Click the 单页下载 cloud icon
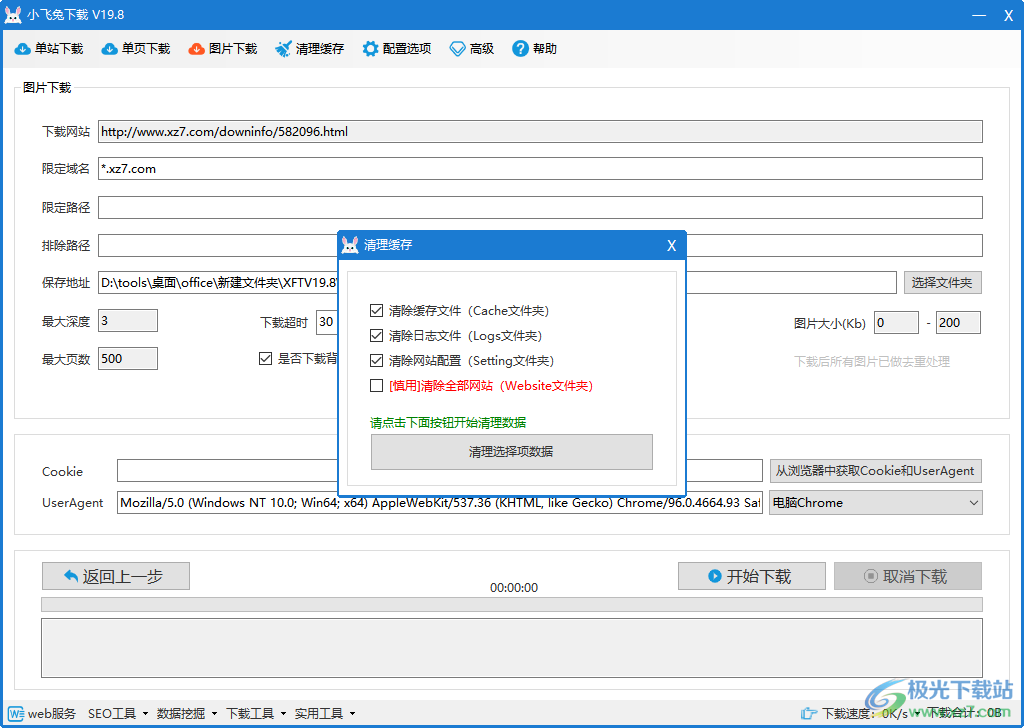 109,49
